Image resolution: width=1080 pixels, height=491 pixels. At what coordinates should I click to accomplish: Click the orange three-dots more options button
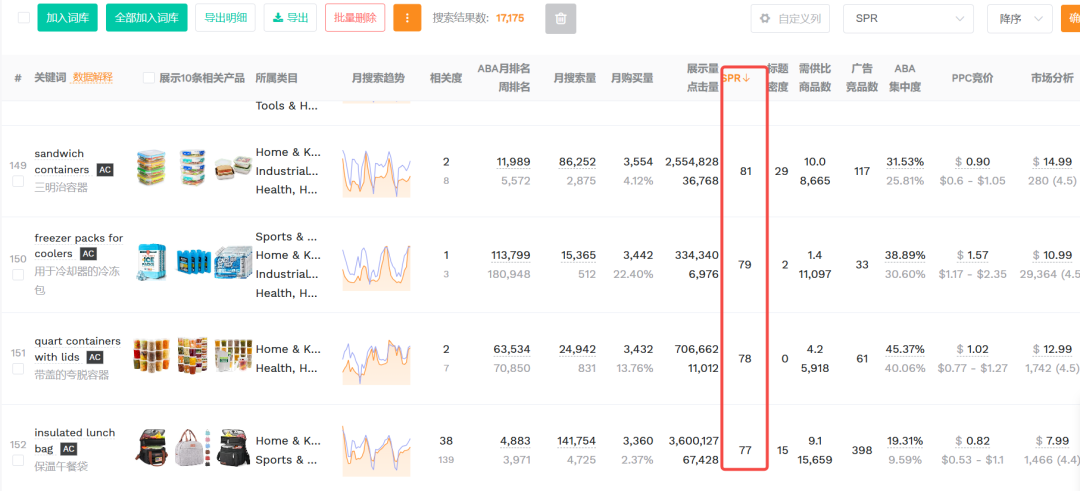point(407,18)
